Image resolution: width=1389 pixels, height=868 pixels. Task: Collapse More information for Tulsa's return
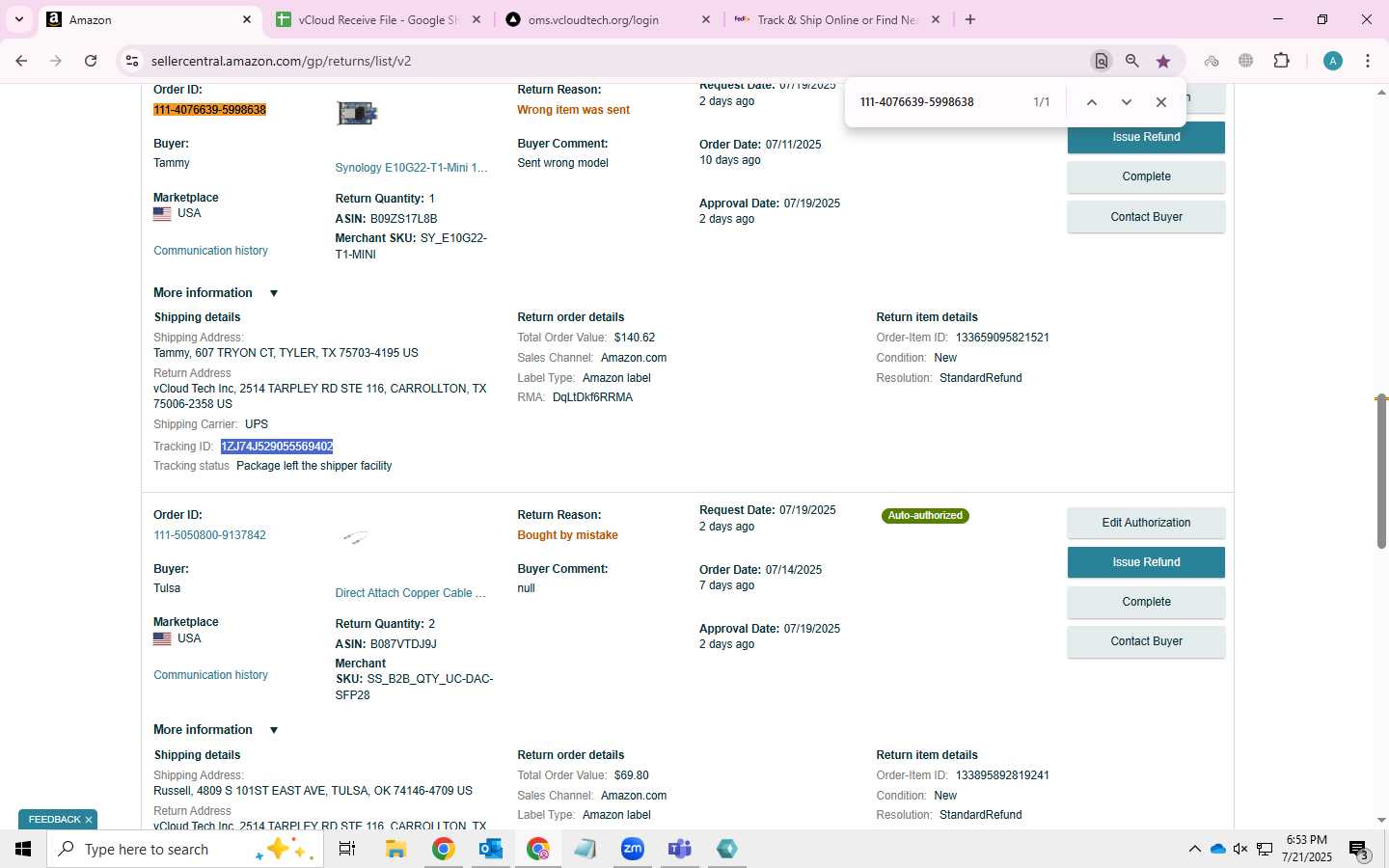coord(216,730)
